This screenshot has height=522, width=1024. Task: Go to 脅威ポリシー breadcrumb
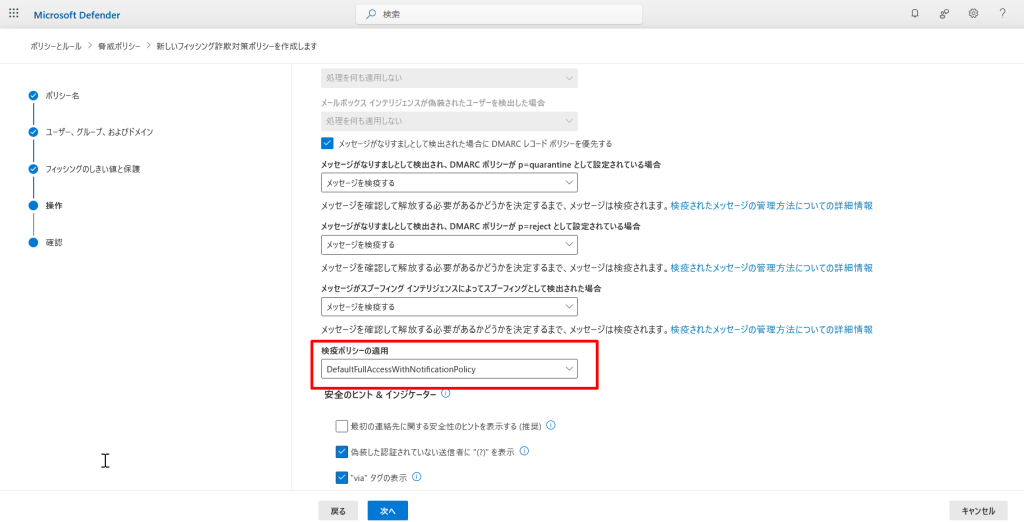coord(119,46)
